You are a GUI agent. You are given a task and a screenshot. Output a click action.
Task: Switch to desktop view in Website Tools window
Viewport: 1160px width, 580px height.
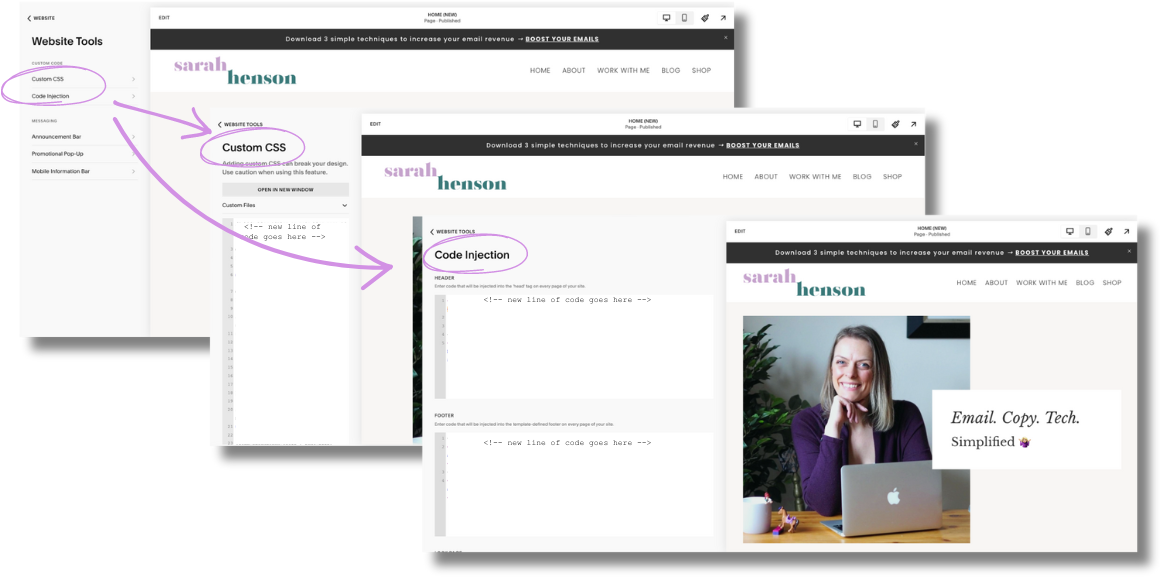tap(666, 18)
